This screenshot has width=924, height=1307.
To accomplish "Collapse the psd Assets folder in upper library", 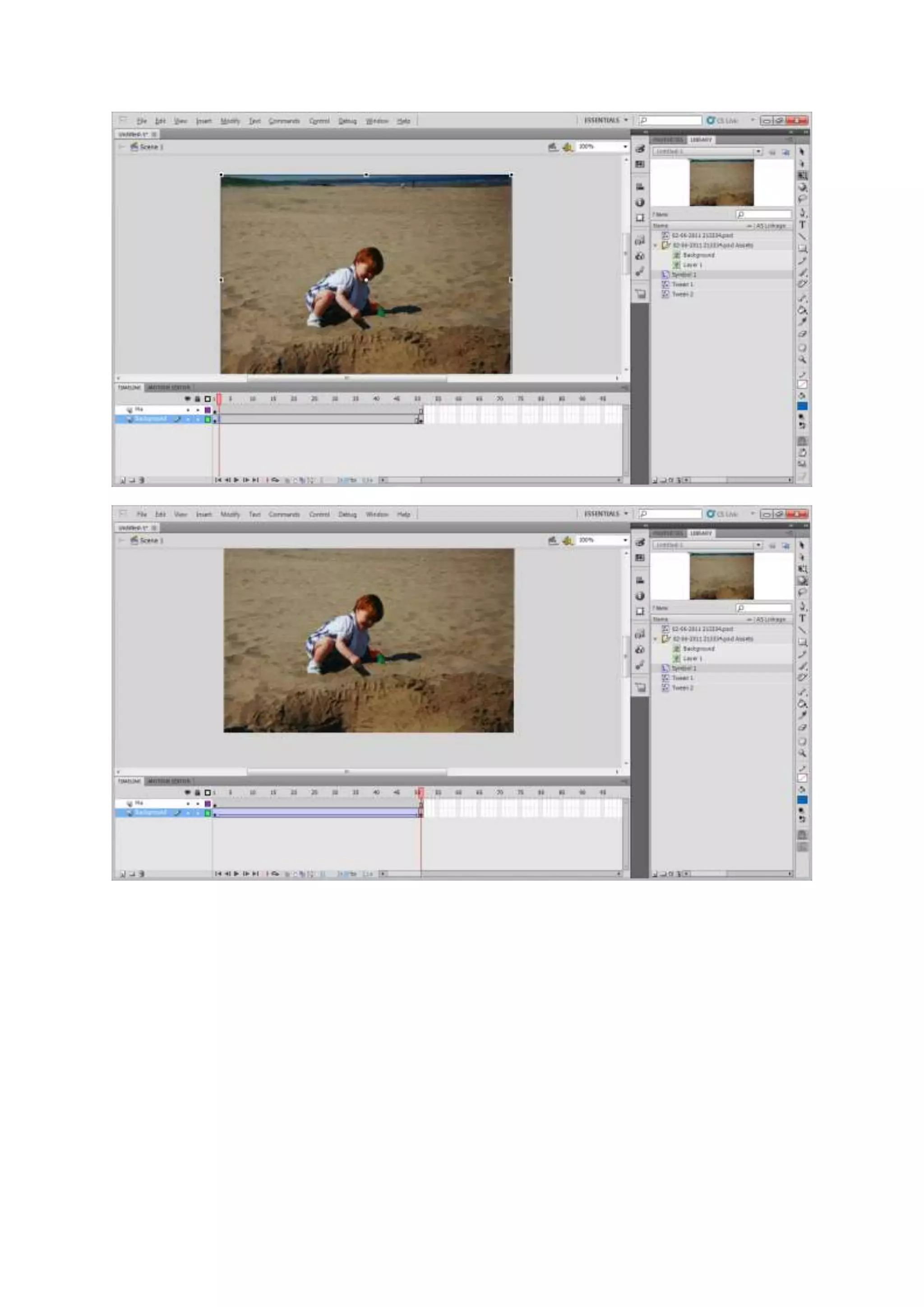I will pos(656,246).
